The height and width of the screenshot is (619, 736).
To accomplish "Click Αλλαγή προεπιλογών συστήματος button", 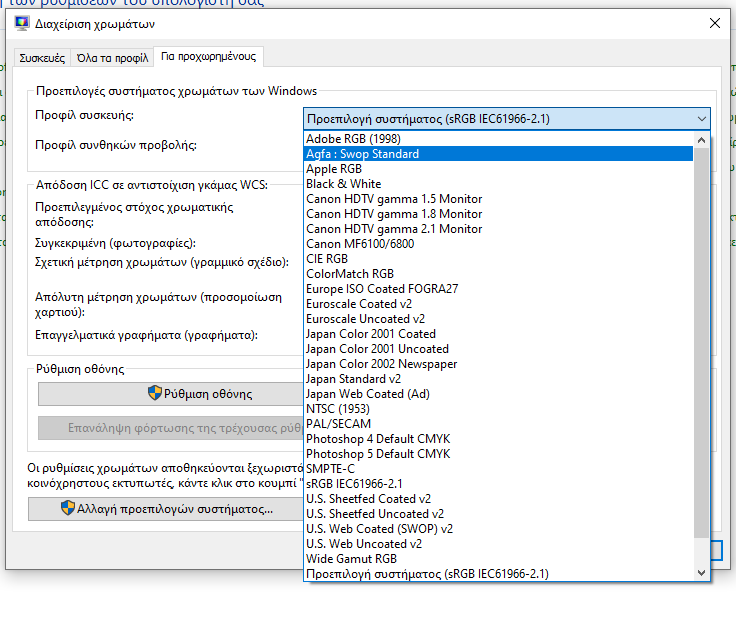I will point(166,509).
